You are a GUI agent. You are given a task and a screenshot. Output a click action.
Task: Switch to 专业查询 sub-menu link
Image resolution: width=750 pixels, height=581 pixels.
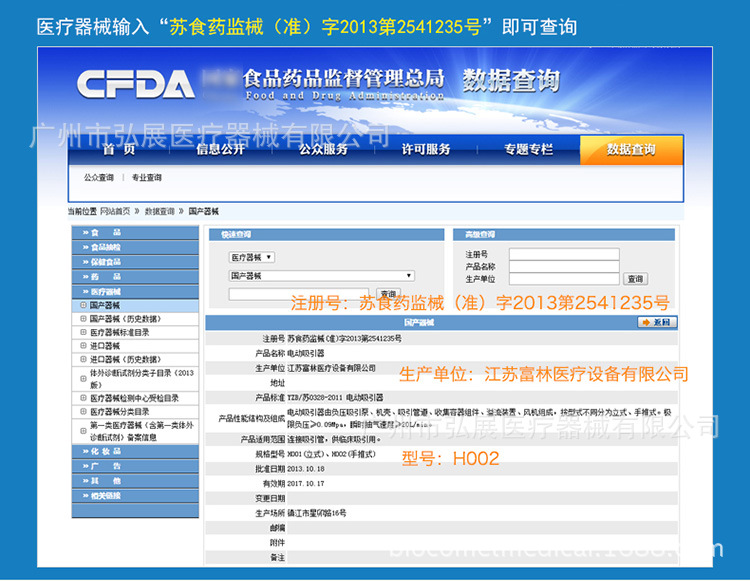click(x=147, y=177)
